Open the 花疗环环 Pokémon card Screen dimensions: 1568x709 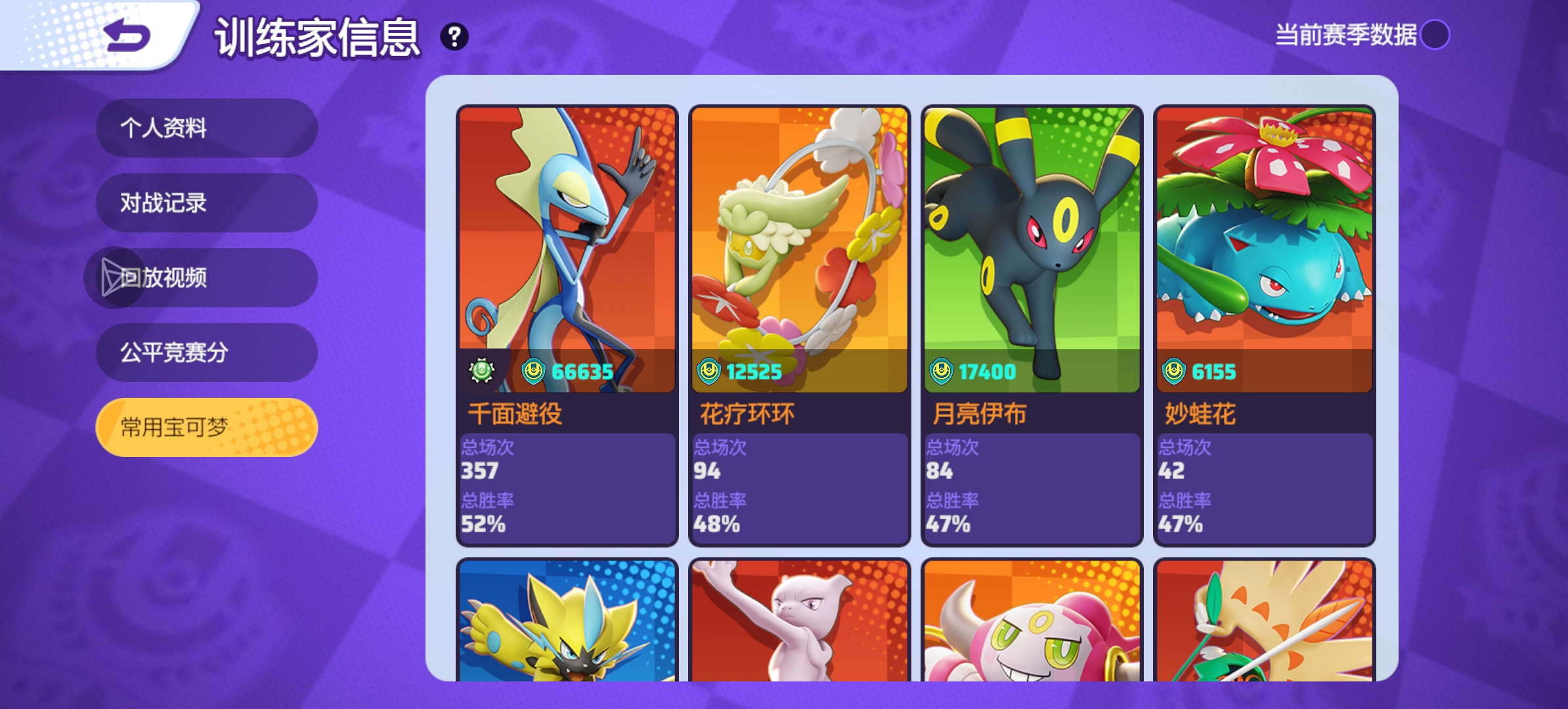[x=800, y=326]
